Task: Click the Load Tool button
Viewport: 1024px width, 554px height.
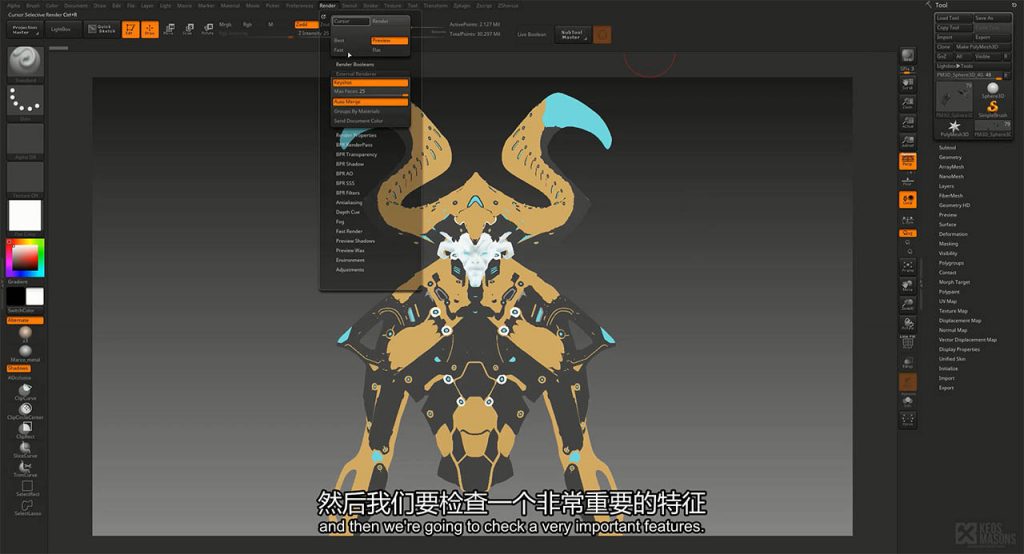Action: coord(953,18)
